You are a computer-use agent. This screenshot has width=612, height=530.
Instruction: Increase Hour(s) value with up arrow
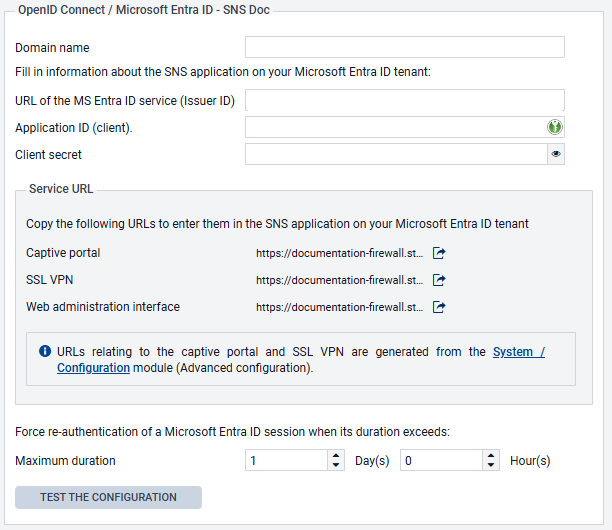point(491,455)
